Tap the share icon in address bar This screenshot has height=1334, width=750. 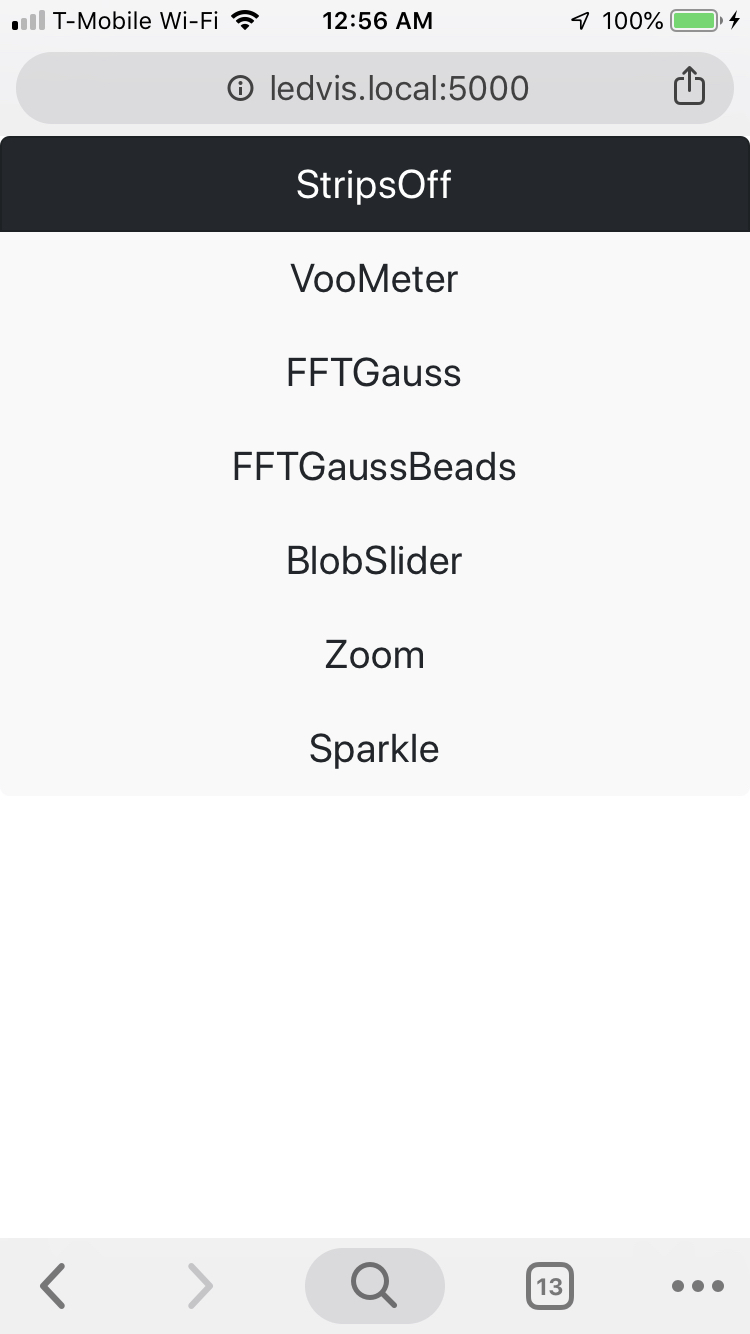point(689,86)
